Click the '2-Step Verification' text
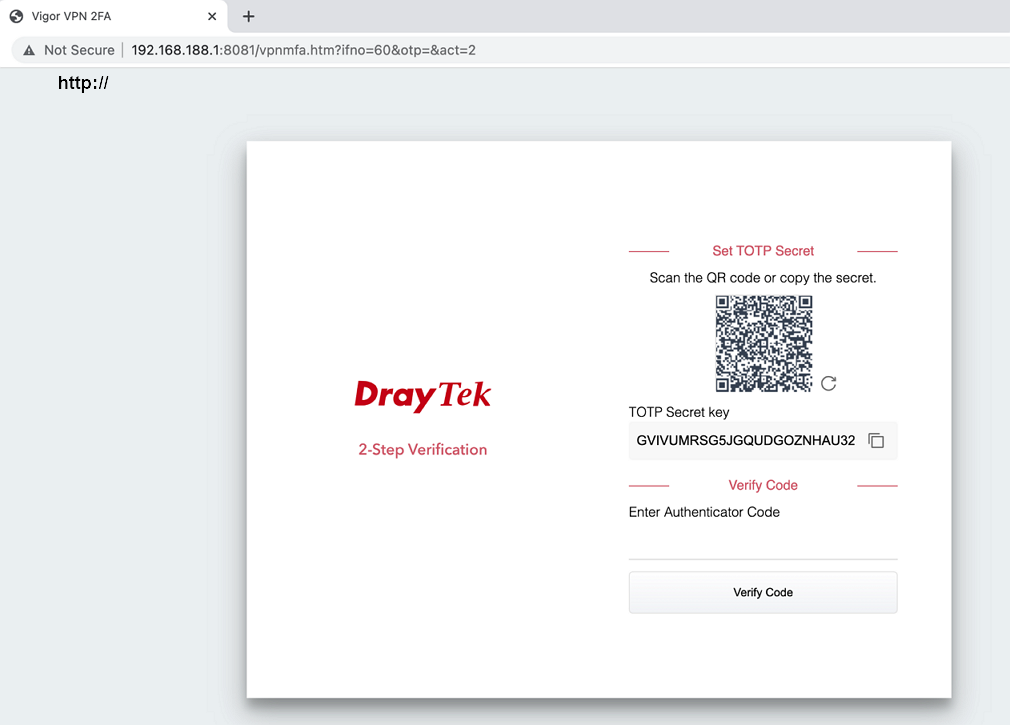The image size is (1010, 725). pos(423,449)
